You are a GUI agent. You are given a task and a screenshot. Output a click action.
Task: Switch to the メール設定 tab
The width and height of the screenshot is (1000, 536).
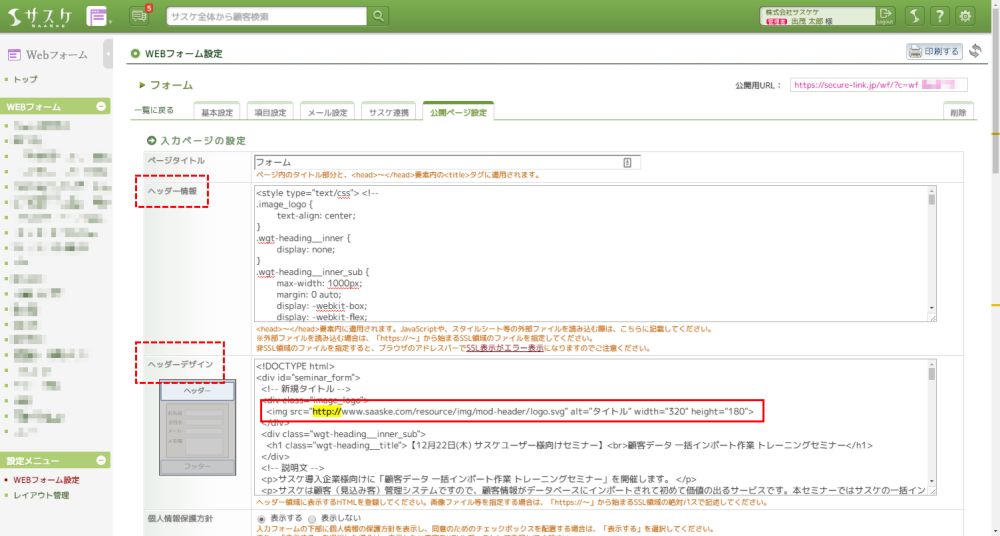(x=328, y=112)
